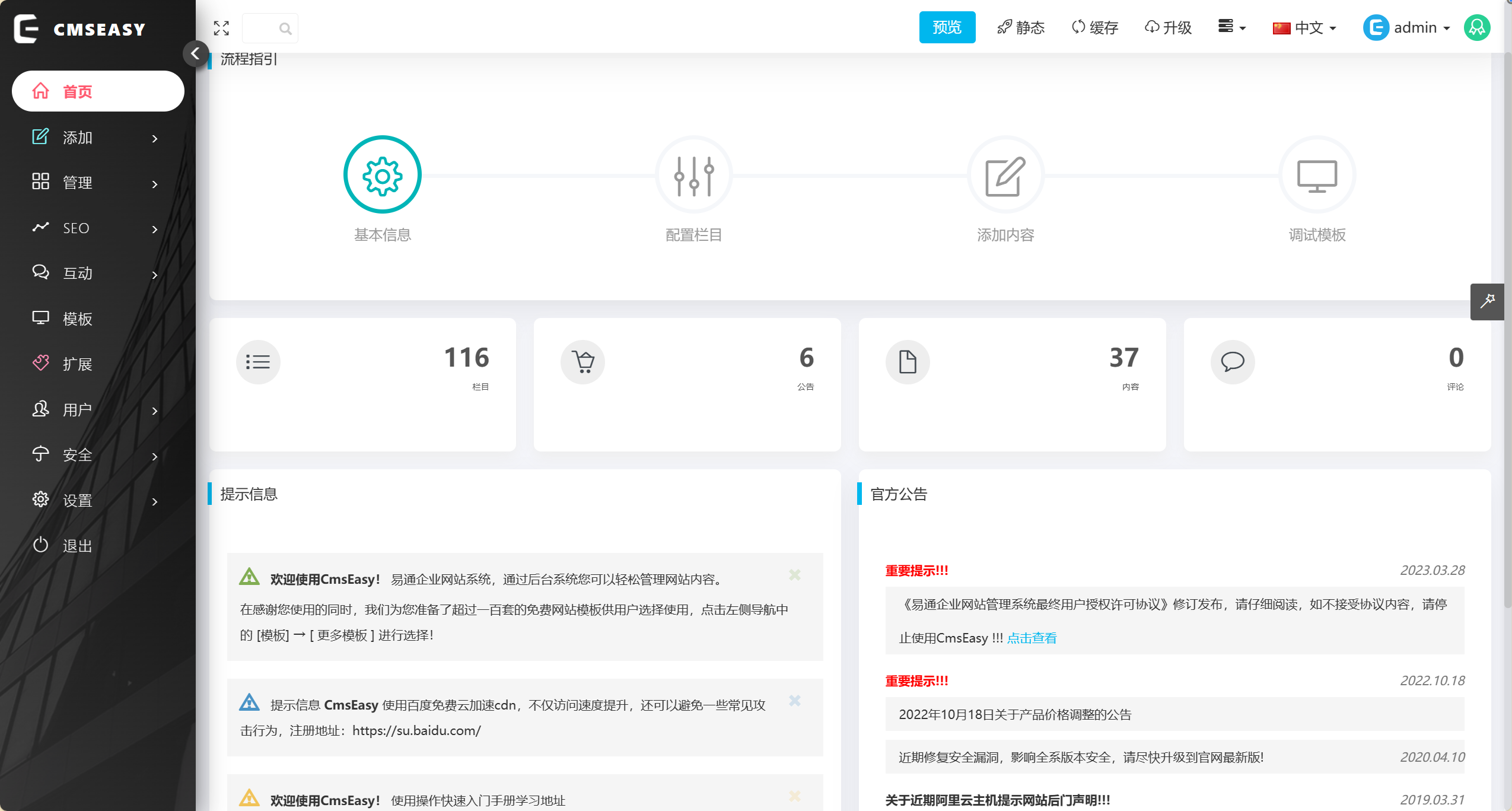Click the 缓存 cache refresh item
The width and height of the screenshot is (1512, 811).
click(x=1095, y=27)
